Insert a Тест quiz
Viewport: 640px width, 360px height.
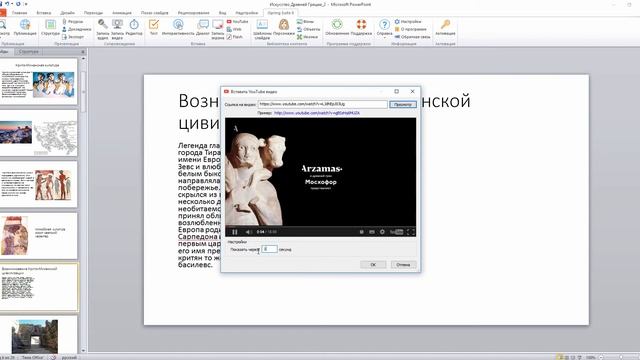tap(153, 27)
